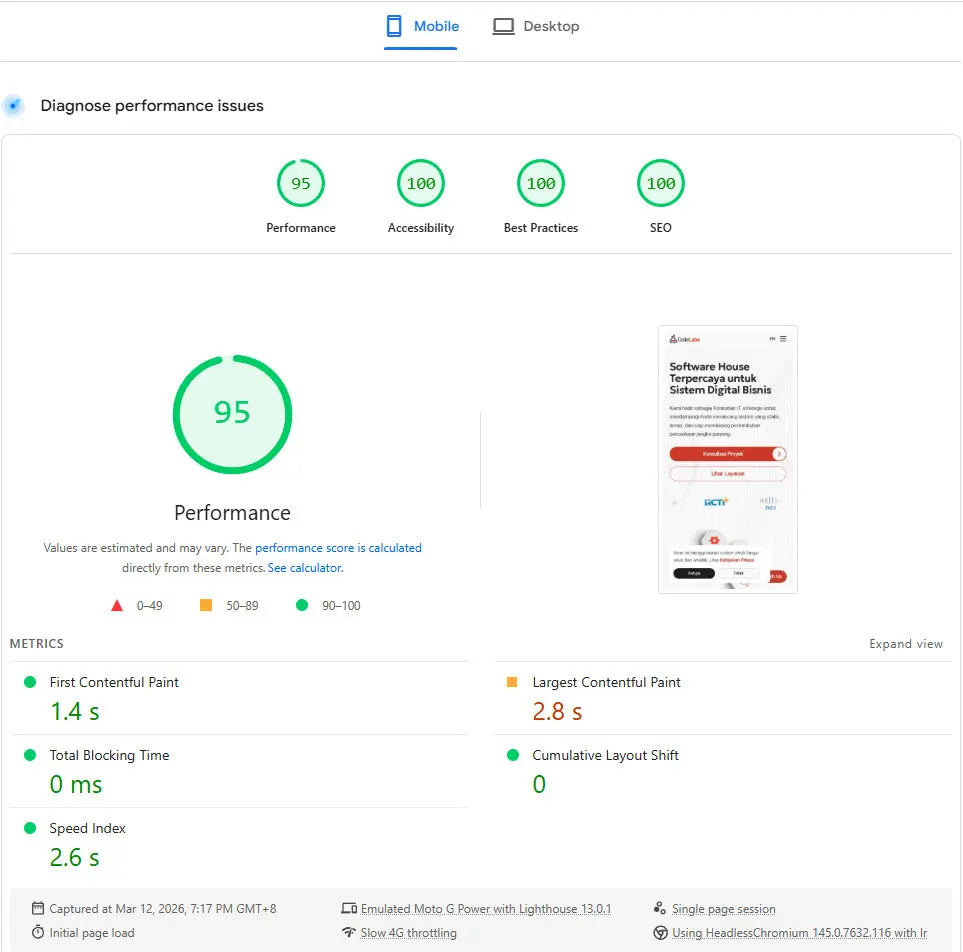Select the sparkle icon near Diagnose performance issues
Screen dimensions: 963x952
[14, 105]
